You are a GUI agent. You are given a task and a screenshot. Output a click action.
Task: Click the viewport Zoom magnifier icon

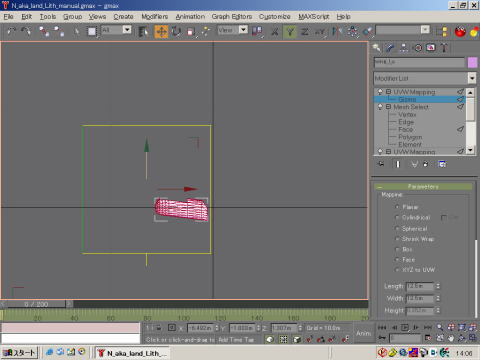pyautogui.click(x=440, y=327)
